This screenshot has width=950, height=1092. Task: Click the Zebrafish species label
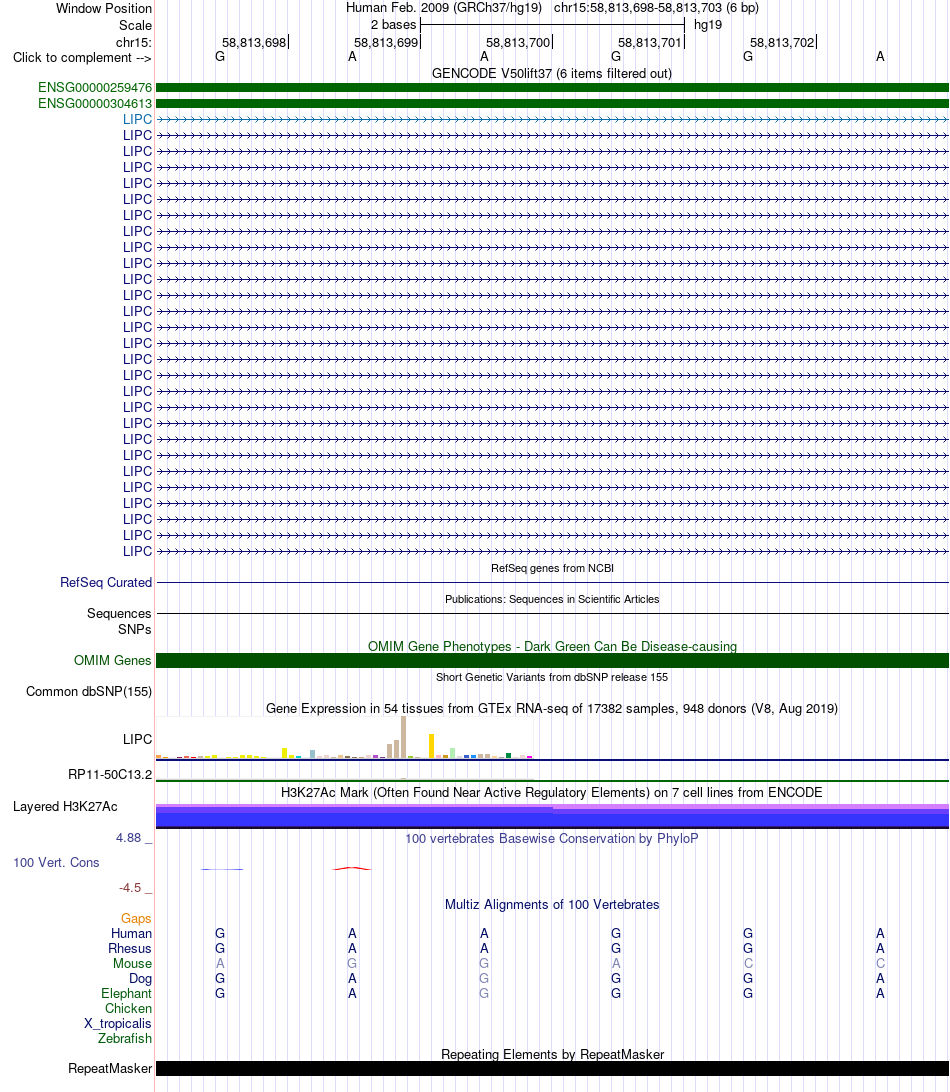125,1038
